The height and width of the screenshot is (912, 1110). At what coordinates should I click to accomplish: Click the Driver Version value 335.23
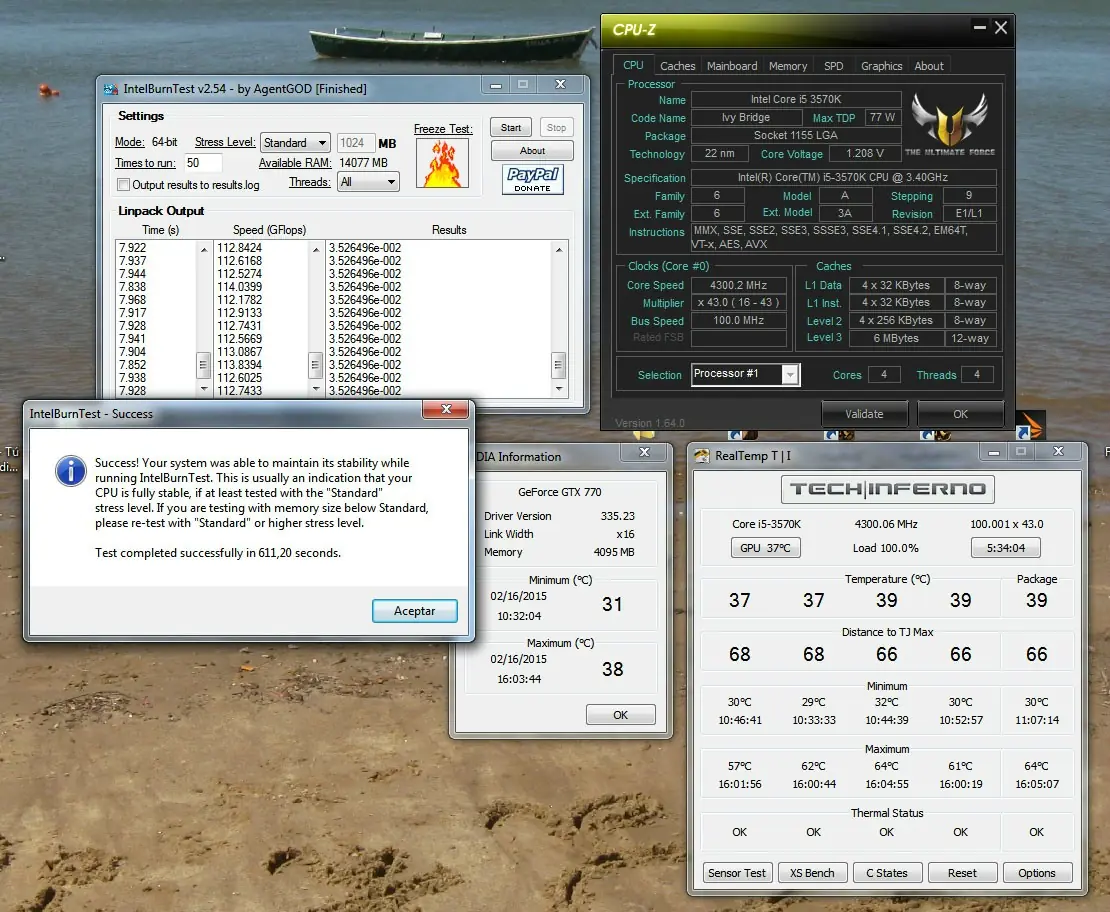point(617,516)
